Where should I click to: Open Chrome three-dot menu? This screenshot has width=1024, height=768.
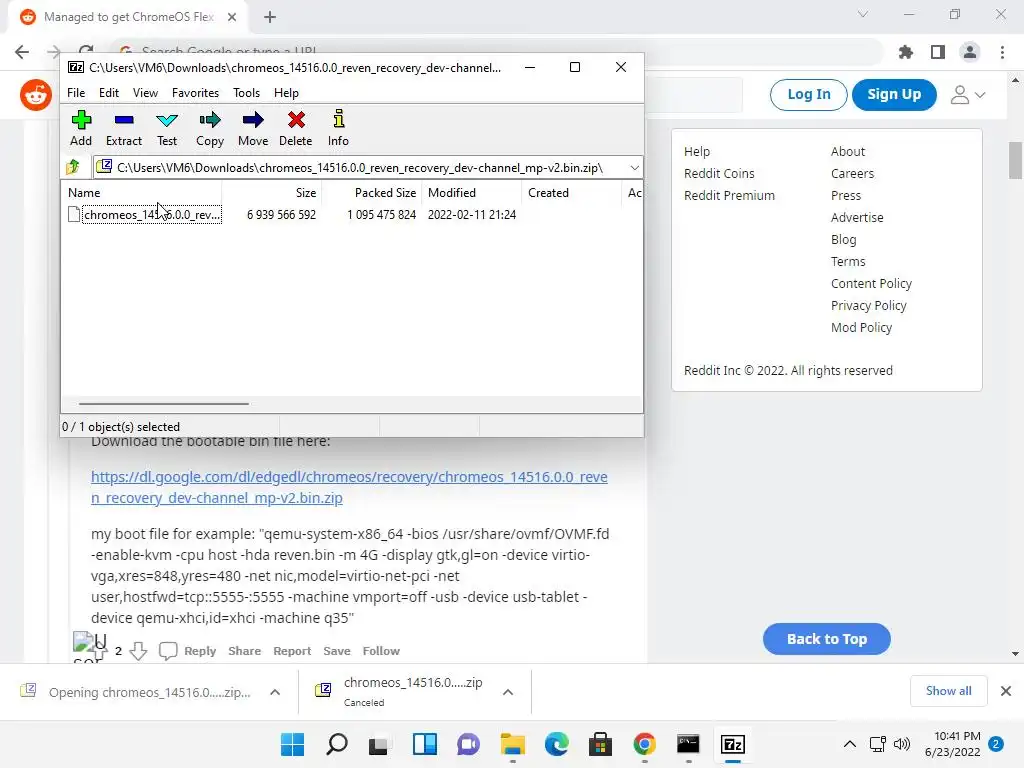click(1002, 52)
